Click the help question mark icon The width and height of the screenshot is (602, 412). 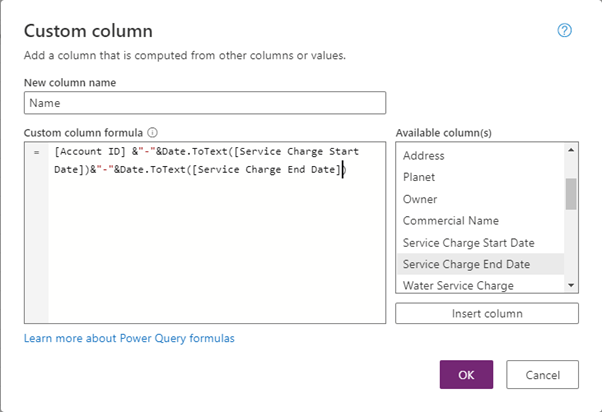click(x=564, y=31)
